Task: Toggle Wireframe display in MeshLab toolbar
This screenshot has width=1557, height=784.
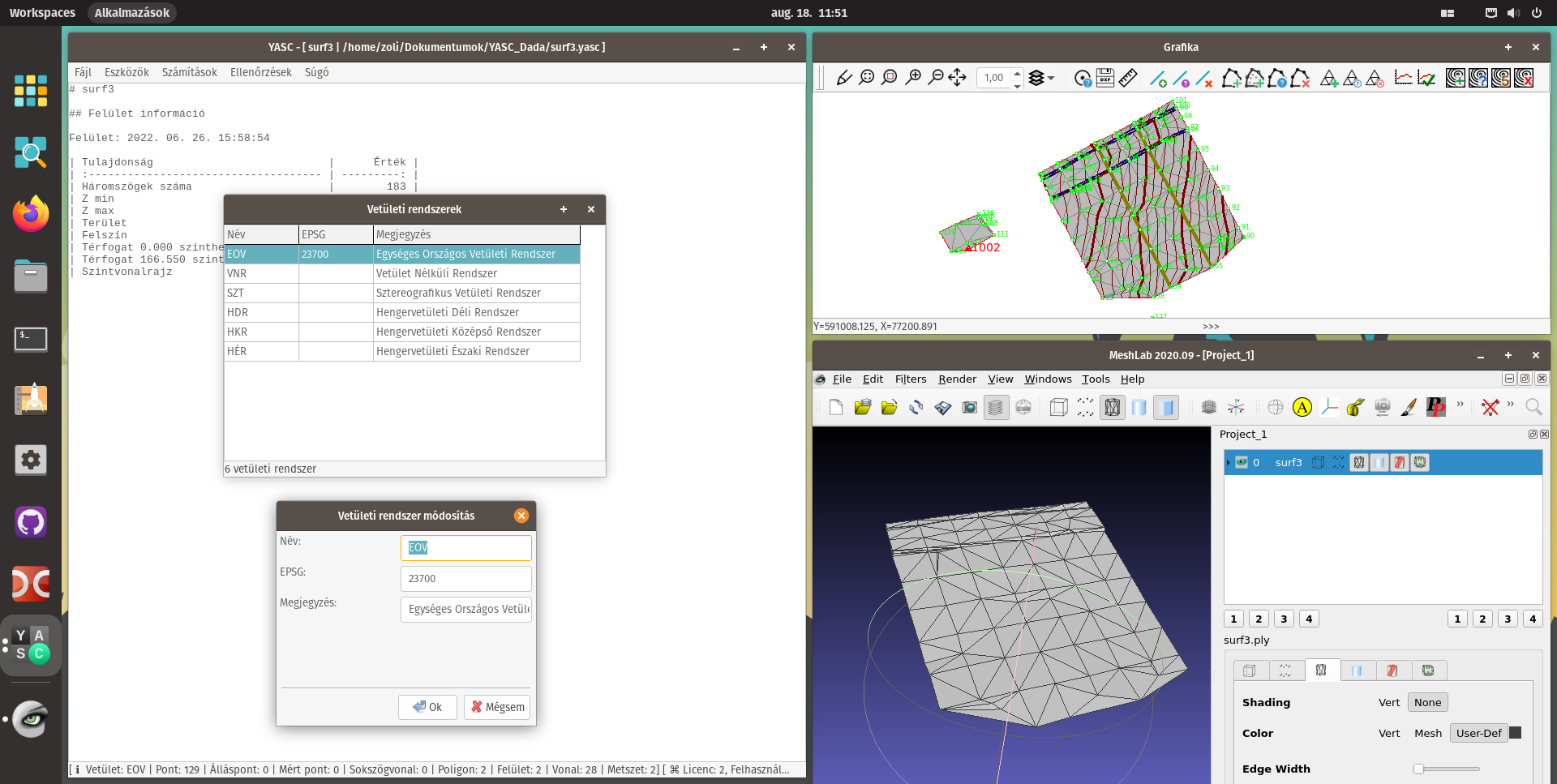Action: pos(1113,407)
